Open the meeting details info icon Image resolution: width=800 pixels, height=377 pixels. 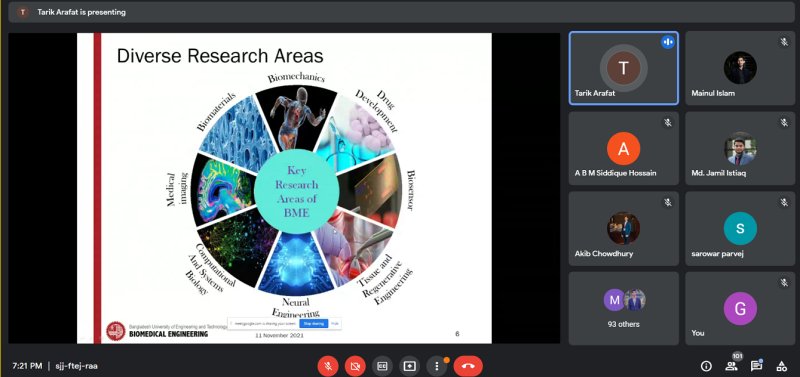(x=706, y=366)
